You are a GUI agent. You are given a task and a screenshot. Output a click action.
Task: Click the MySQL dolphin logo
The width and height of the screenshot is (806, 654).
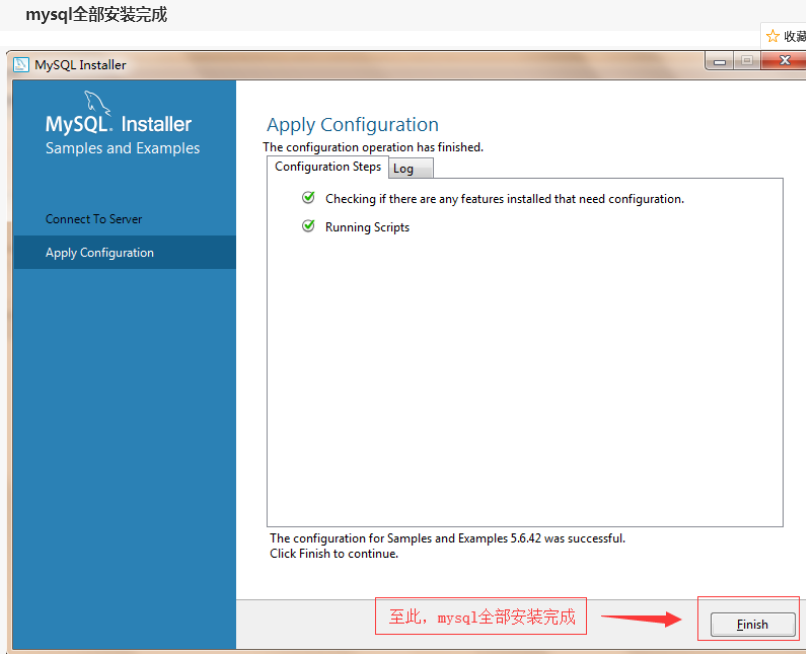97,103
